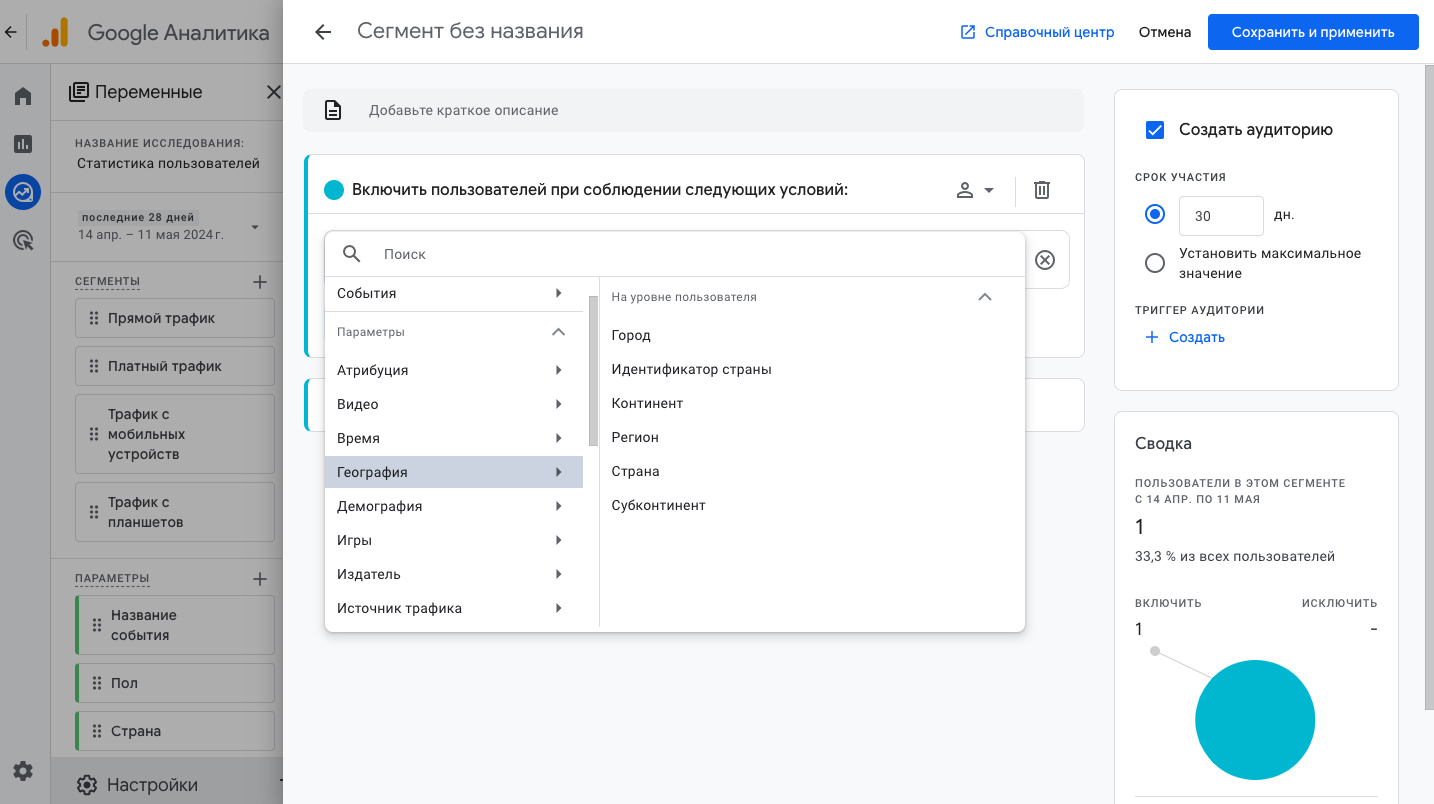Click the Переменные panel icon

pos(79,92)
